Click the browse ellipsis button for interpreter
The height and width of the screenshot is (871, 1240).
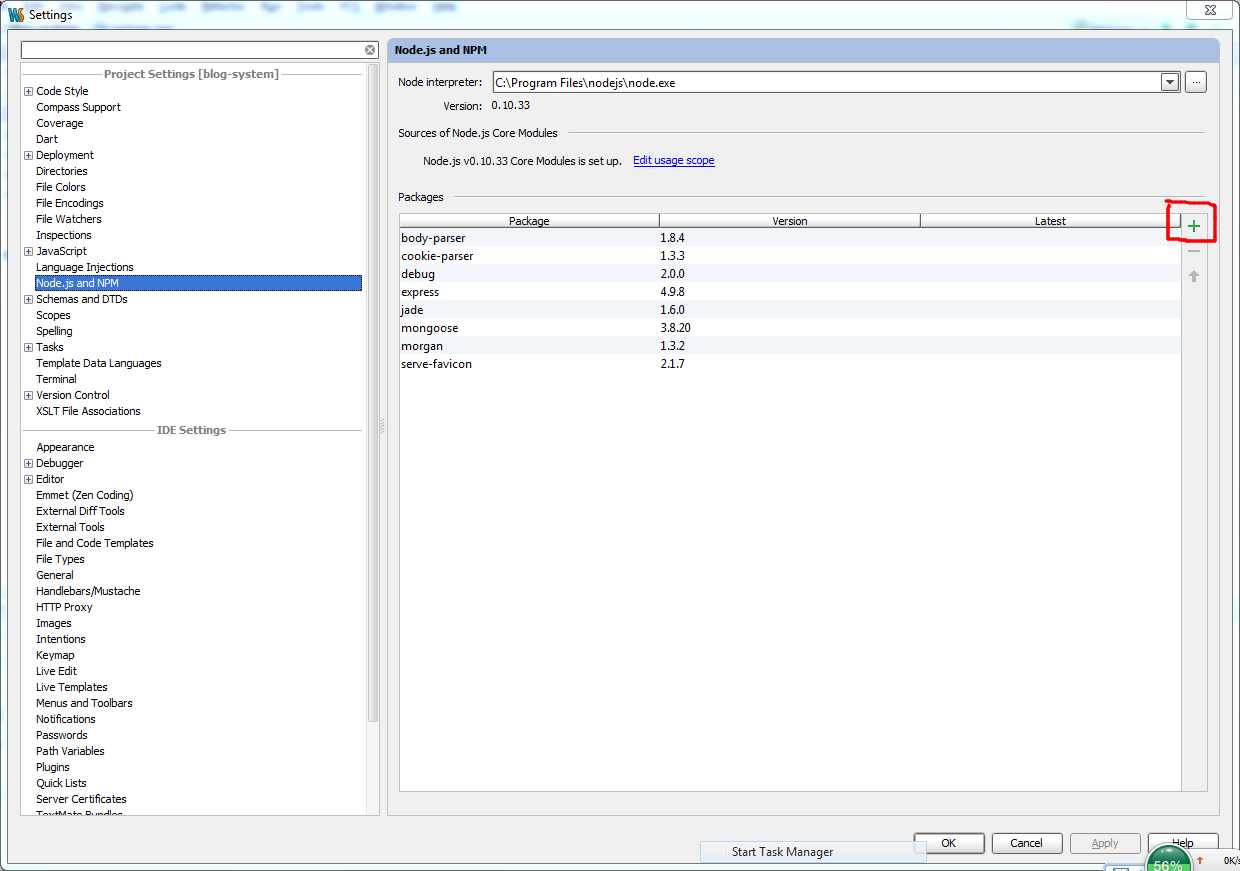pyautogui.click(x=1196, y=83)
